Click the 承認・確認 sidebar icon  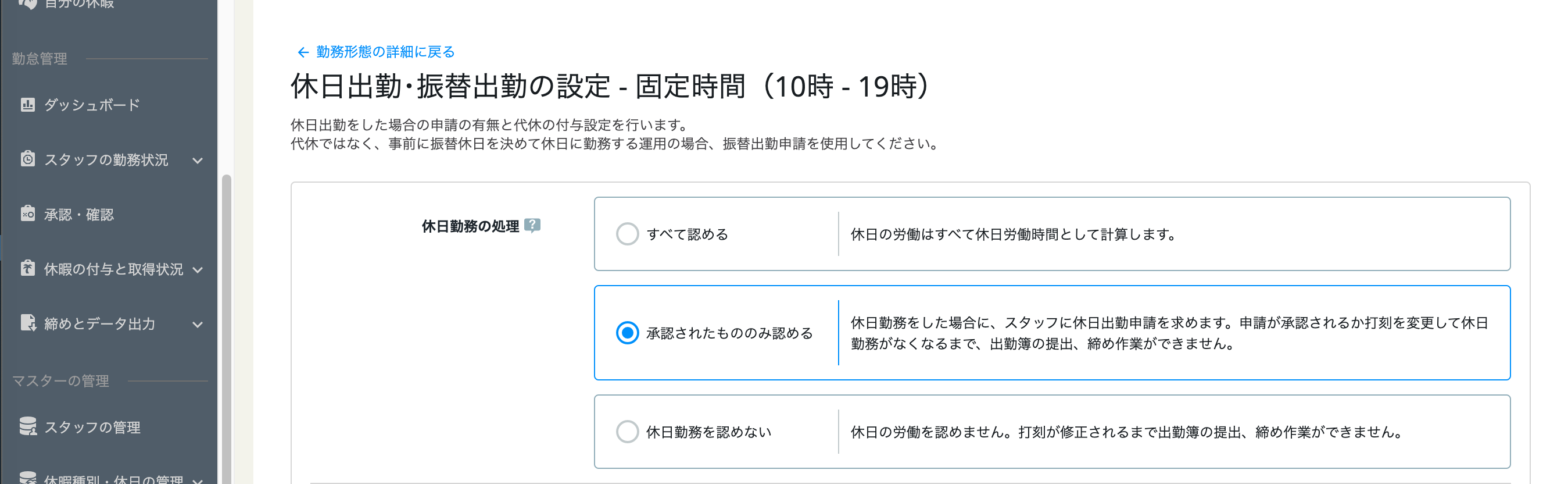tap(27, 214)
